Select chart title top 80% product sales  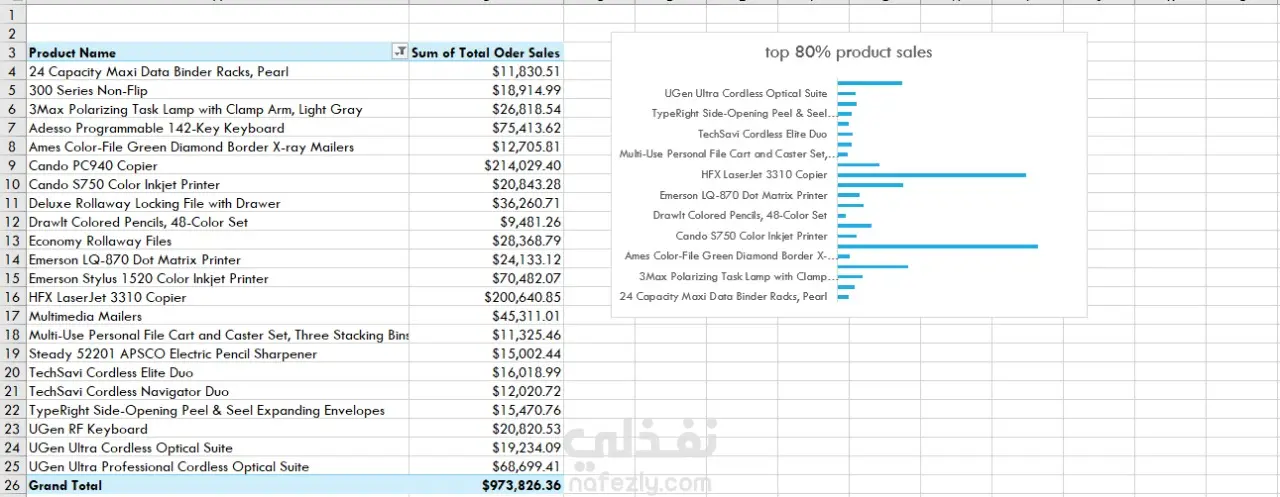(848, 52)
